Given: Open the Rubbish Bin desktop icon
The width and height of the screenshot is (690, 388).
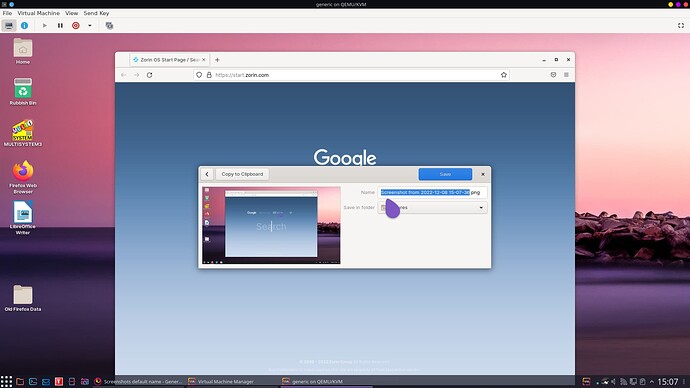Looking at the screenshot, I should coord(23,92).
